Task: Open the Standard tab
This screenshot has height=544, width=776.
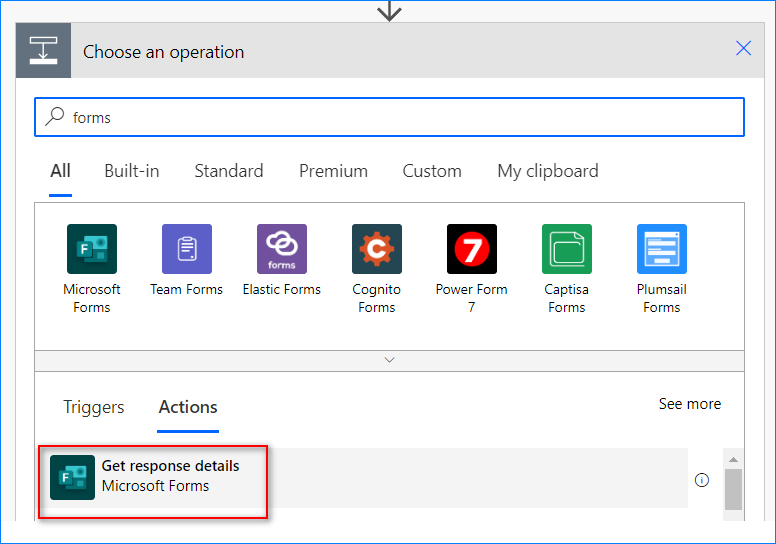Action: click(229, 171)
